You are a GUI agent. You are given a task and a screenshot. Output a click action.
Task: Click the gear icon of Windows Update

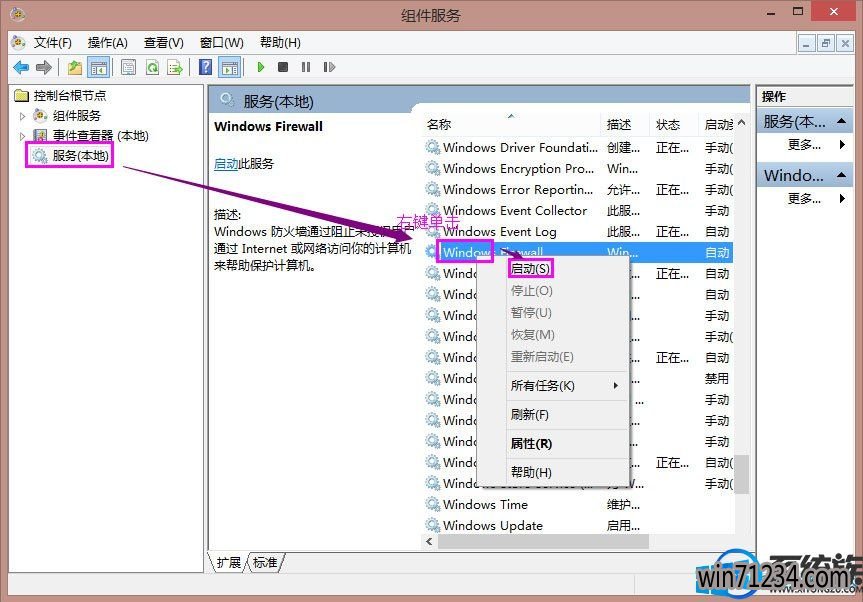point(433,525)
